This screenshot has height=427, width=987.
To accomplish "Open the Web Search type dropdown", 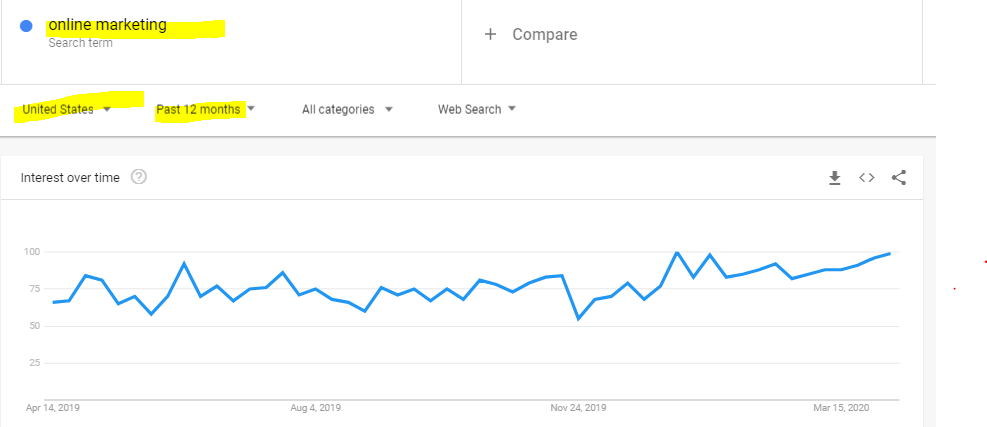I will coord(477,110).
